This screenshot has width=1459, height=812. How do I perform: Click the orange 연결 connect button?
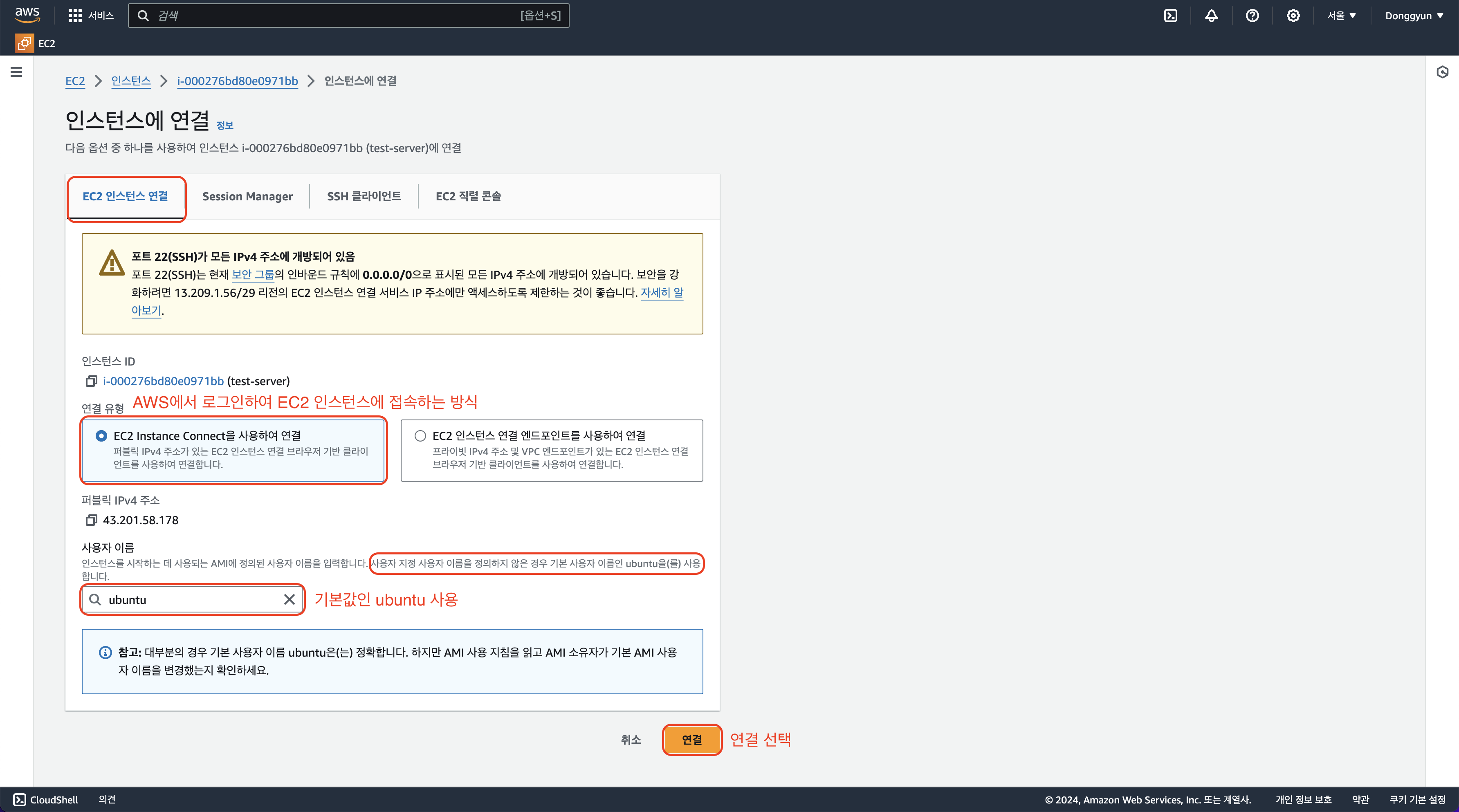(x=691, y=740)
